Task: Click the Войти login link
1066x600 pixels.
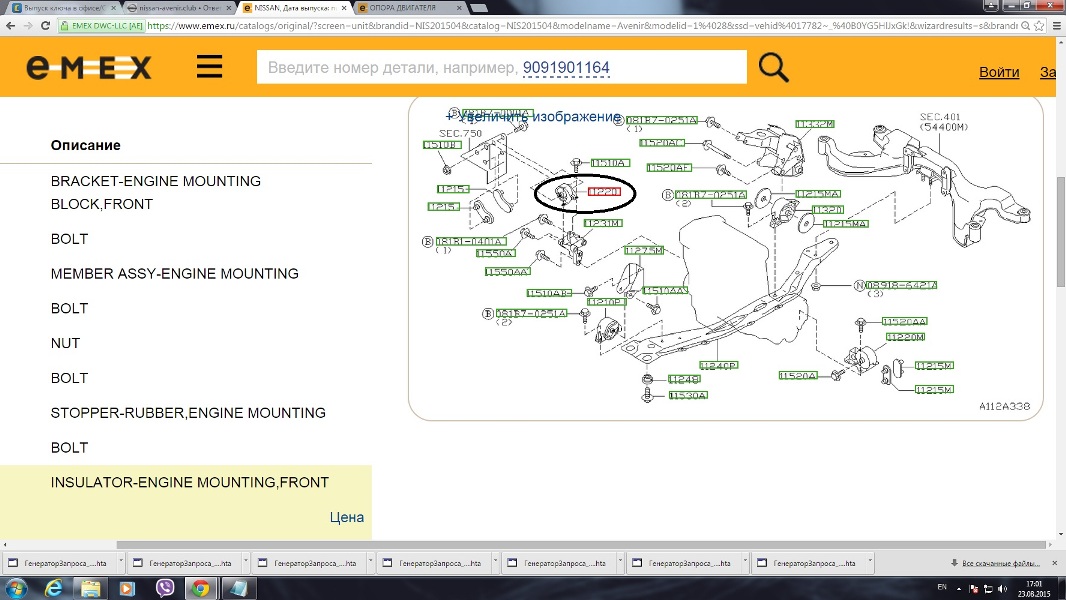Action: click(x=999, y=72)
